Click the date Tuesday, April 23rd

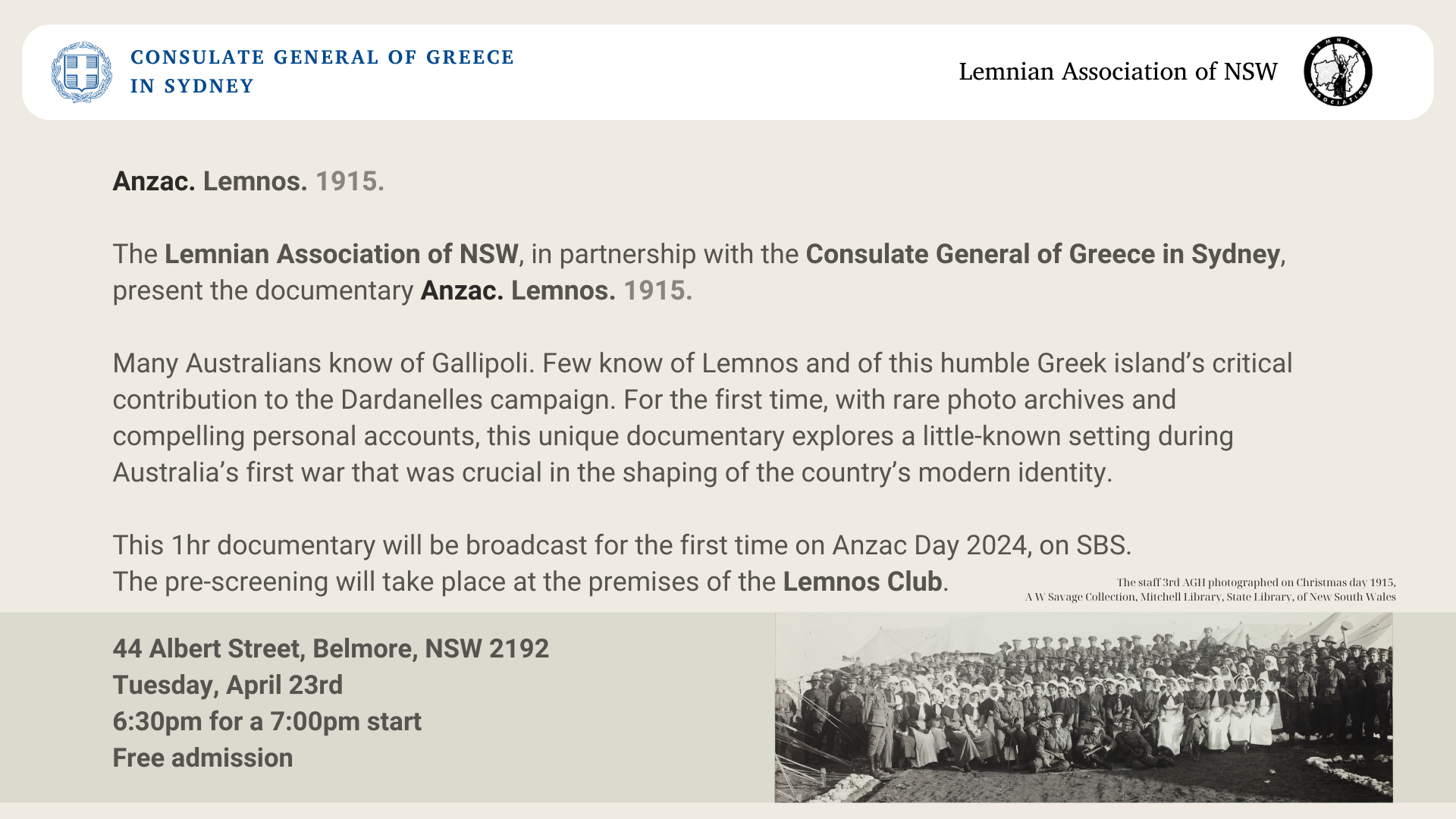tap(227, 685)
